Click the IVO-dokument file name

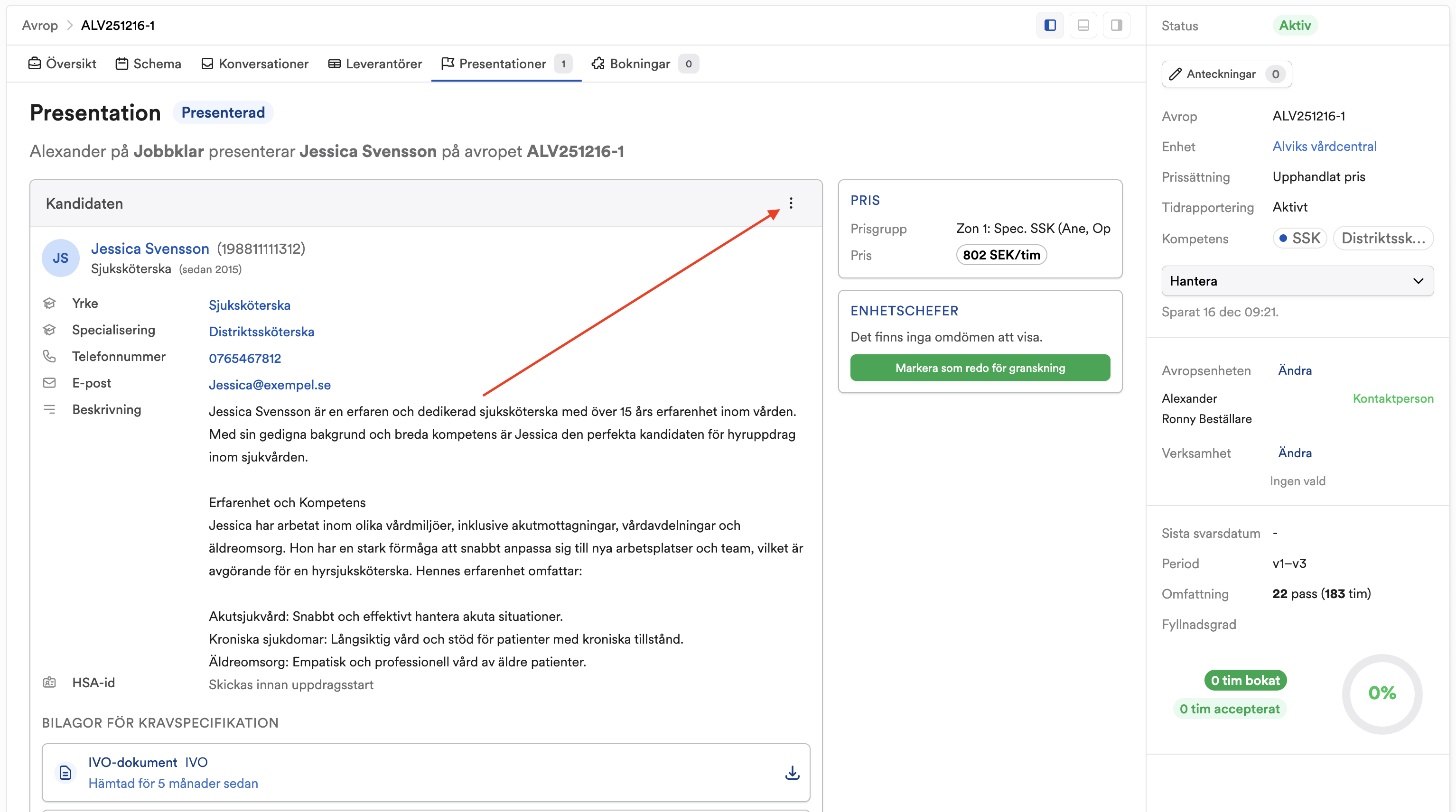point(132,762)
